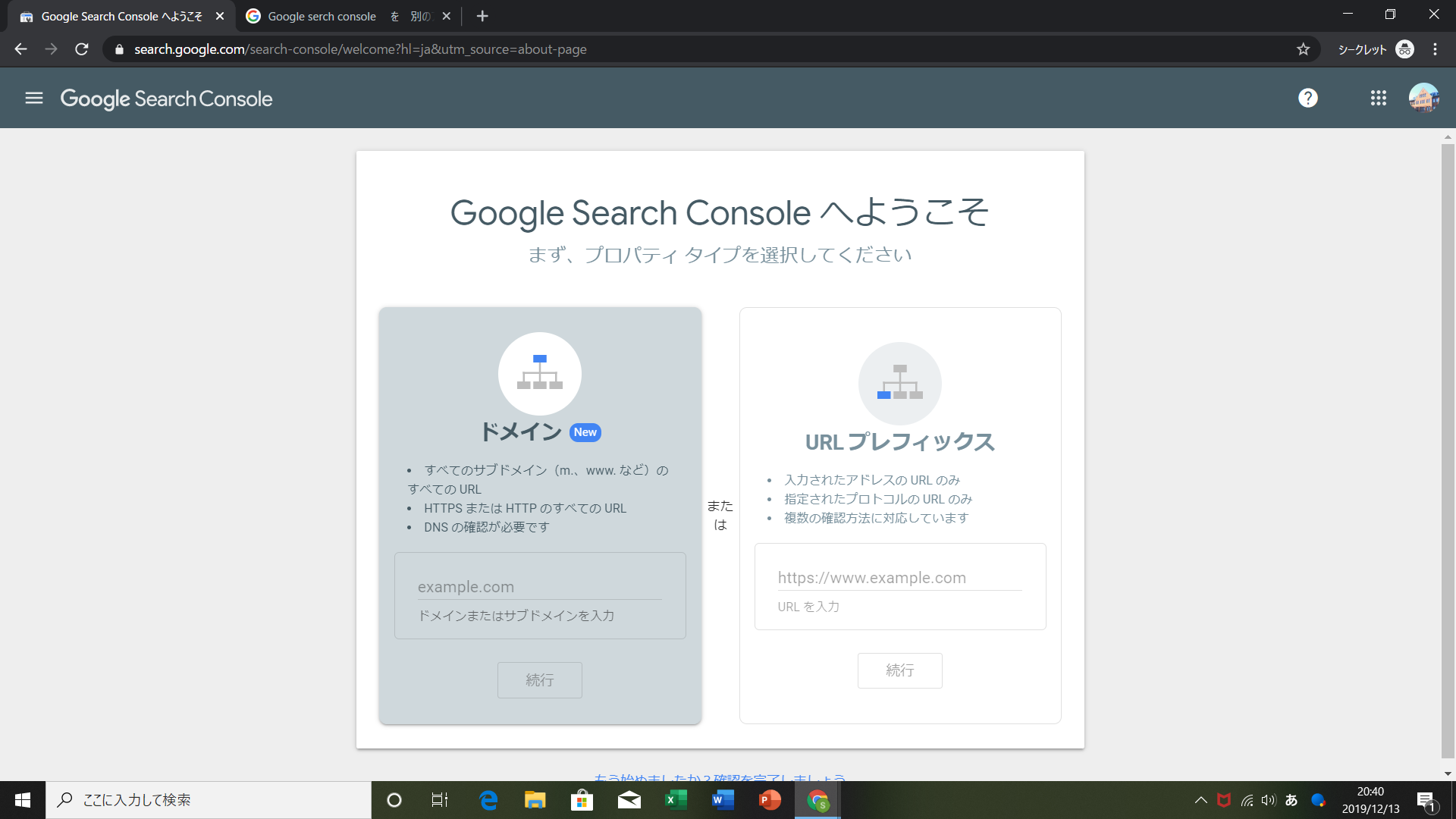Open McAfee tray icon
Image resolution: width=1456 pixels, height=819 pixels.
1224,800
